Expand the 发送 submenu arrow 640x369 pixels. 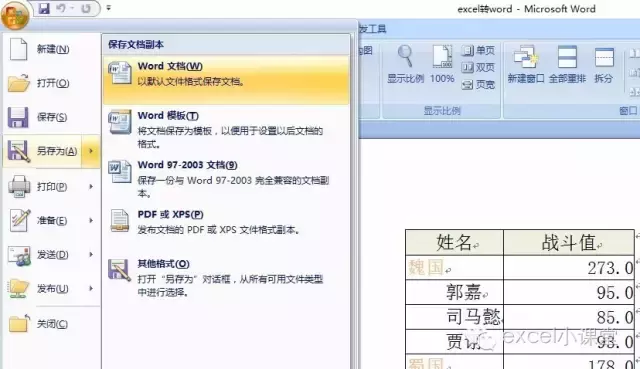coord(91,254)
